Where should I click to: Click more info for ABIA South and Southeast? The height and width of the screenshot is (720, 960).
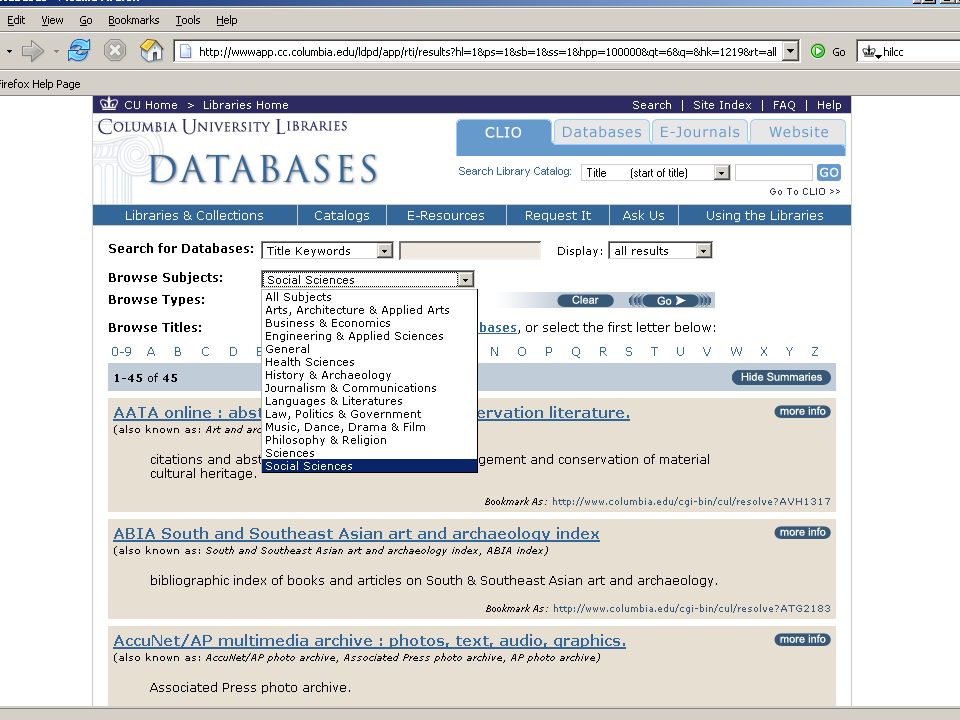click(x=803, y=533)
